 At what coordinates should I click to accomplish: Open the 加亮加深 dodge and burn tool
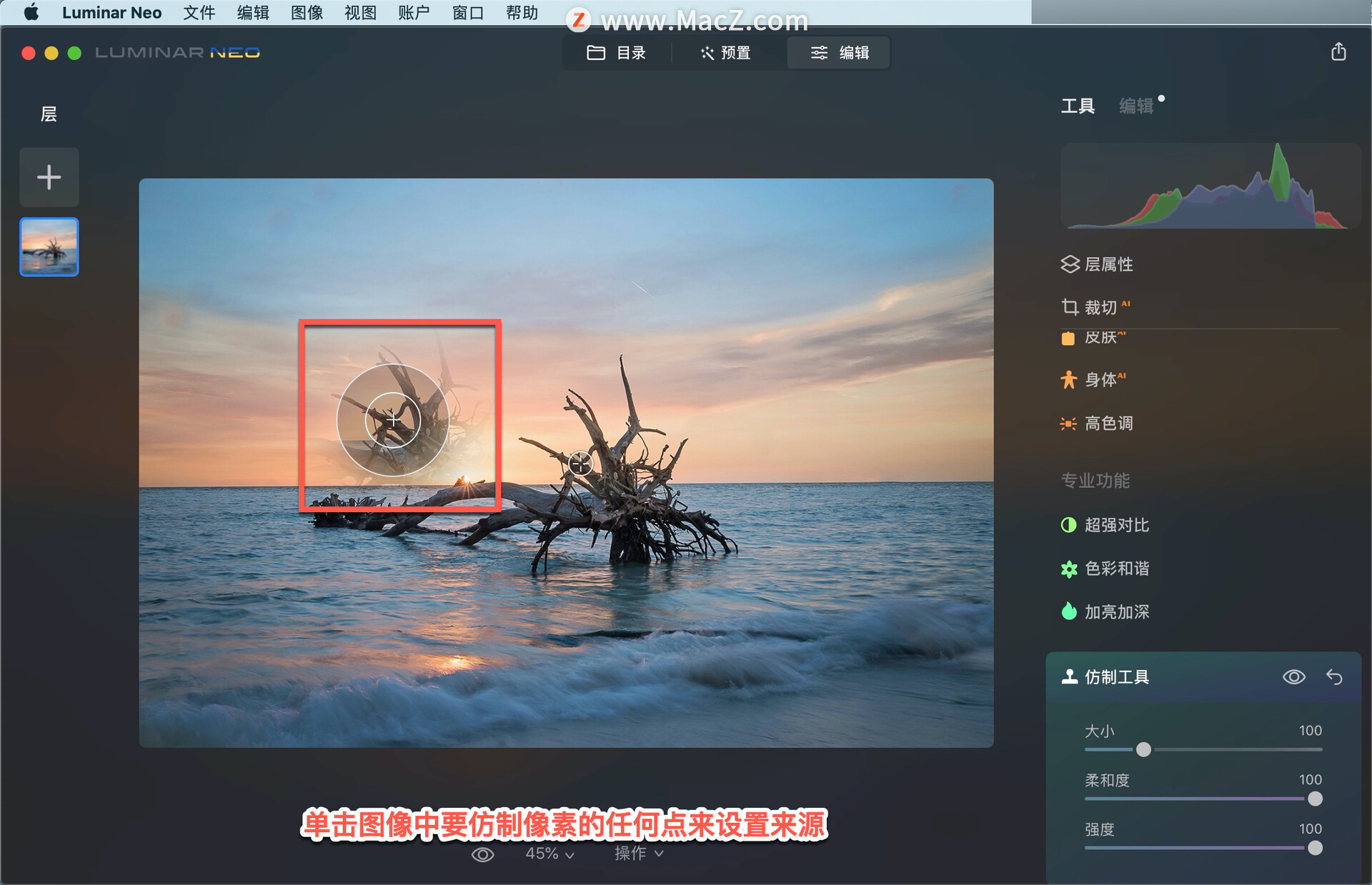(x=1105, y=612)
